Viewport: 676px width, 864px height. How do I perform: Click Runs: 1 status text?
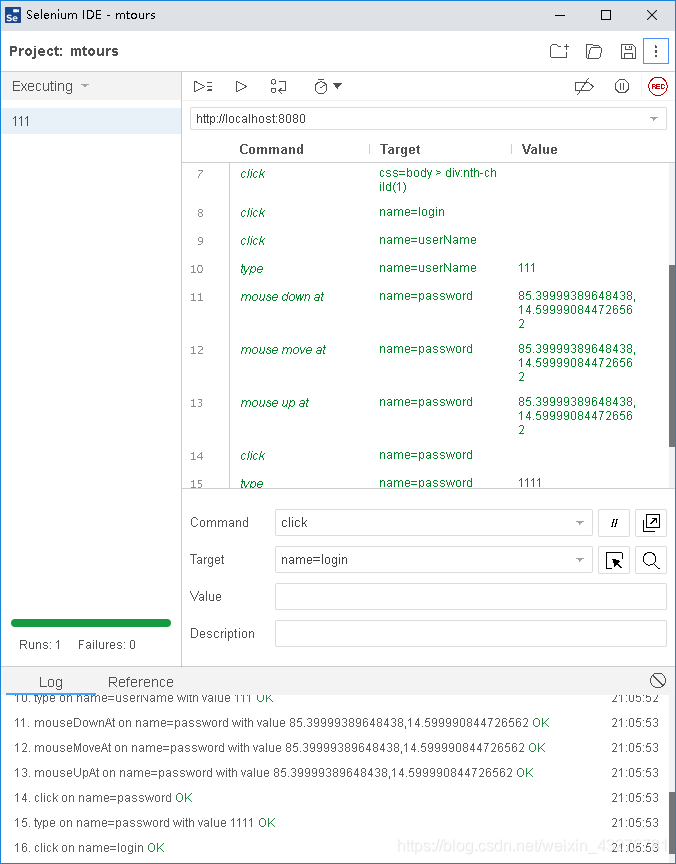coord(40,645)
